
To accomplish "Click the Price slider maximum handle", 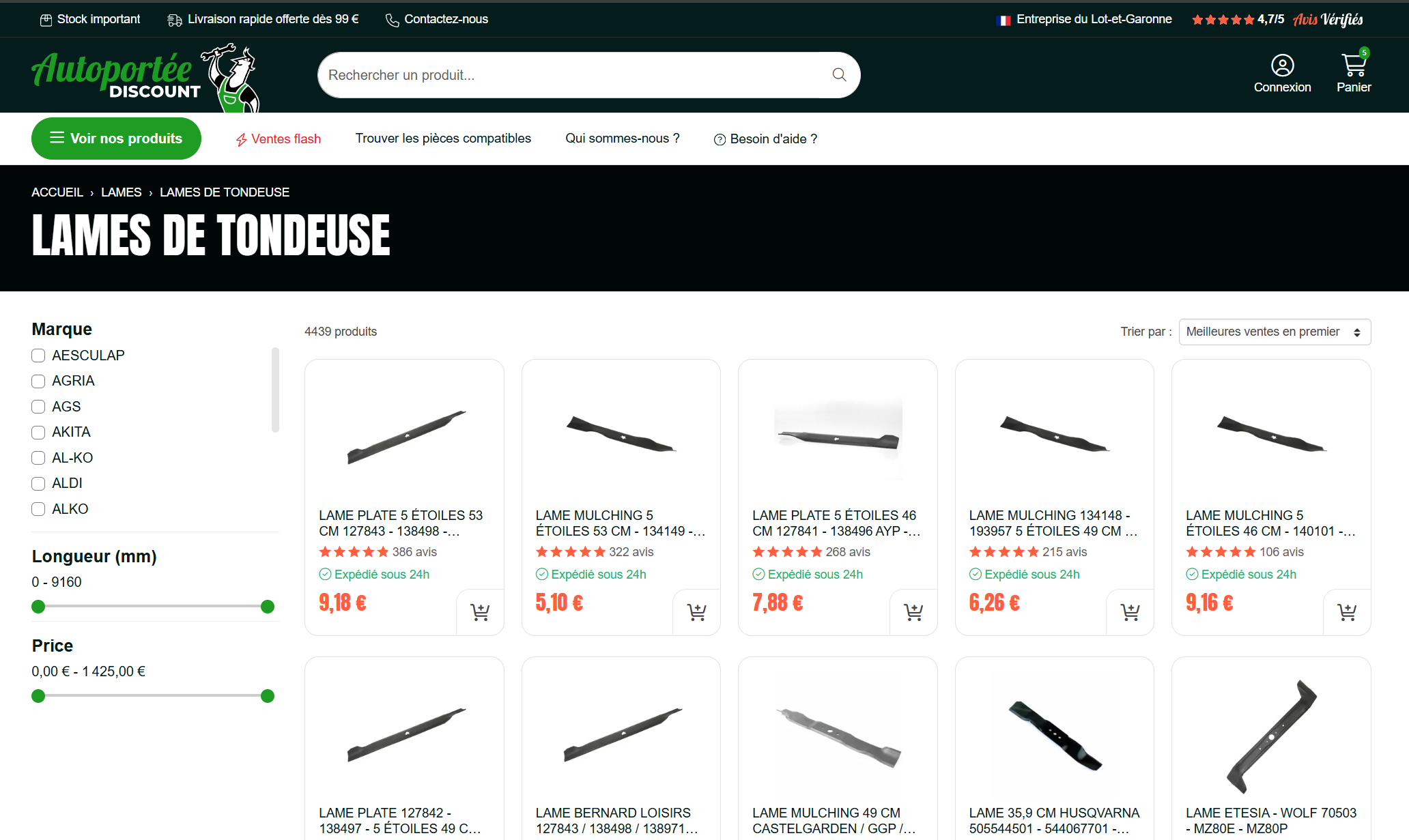I will tap(268, 696).
